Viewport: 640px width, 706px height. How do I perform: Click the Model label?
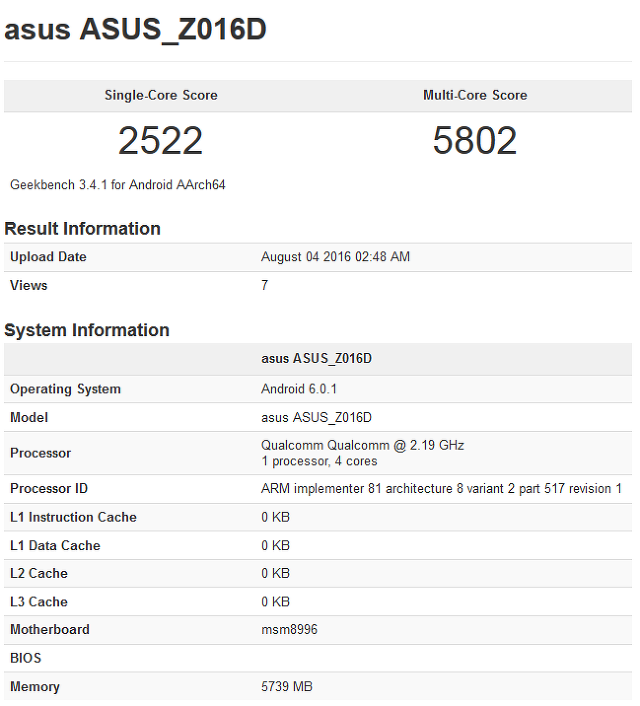tap(29, 417)
